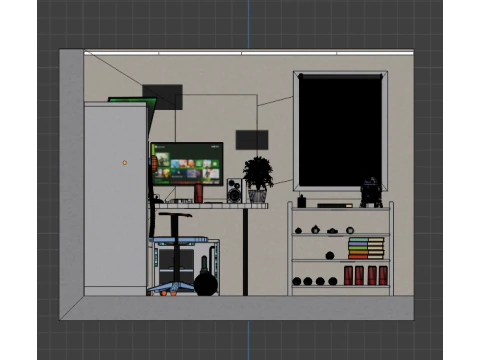This screenshot has width=480, height=360.
Task: Click the orange origin point on wardrobe
Action: [x=125, y=163]
